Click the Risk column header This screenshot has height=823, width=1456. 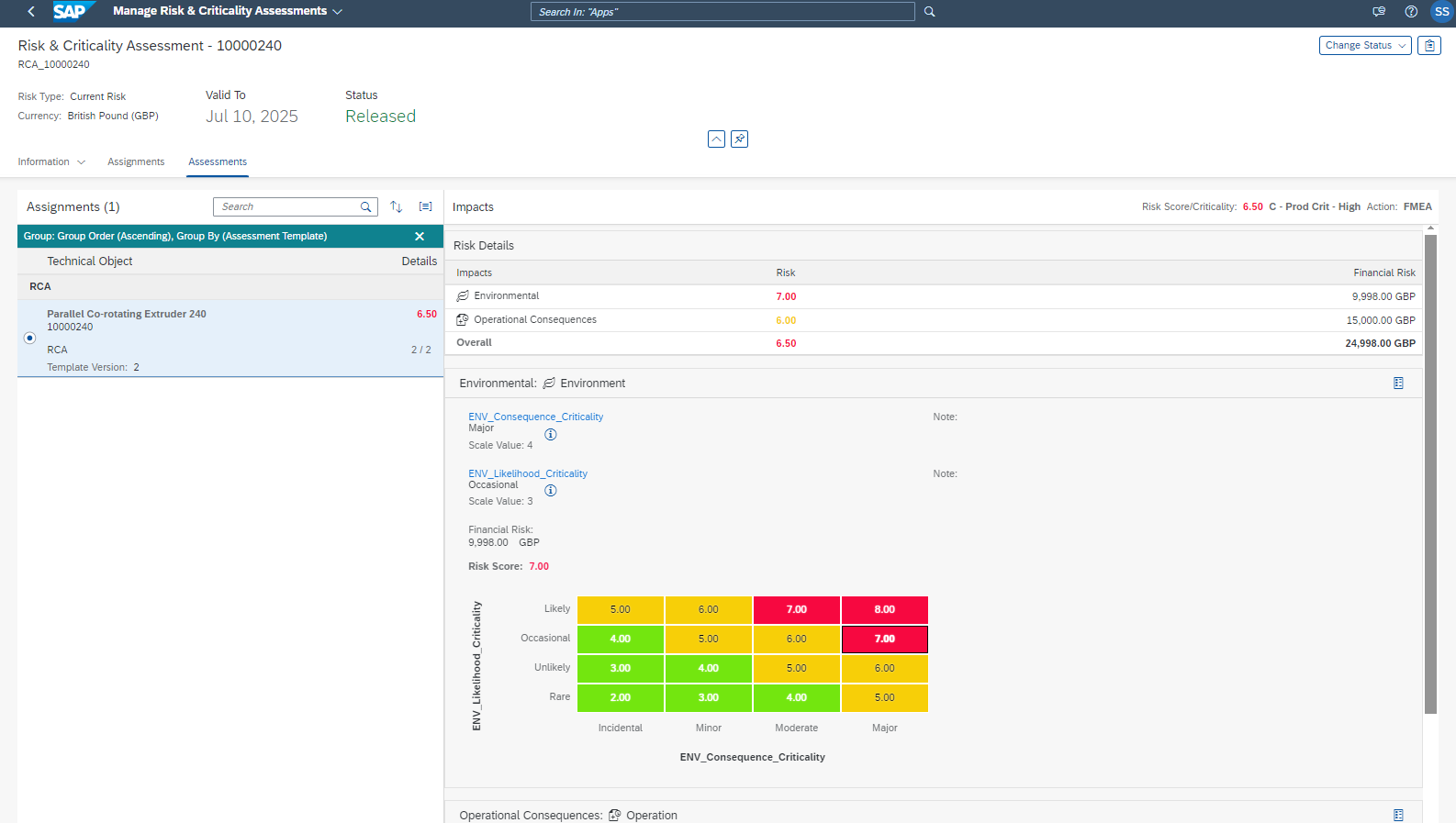tap(786, 272)
